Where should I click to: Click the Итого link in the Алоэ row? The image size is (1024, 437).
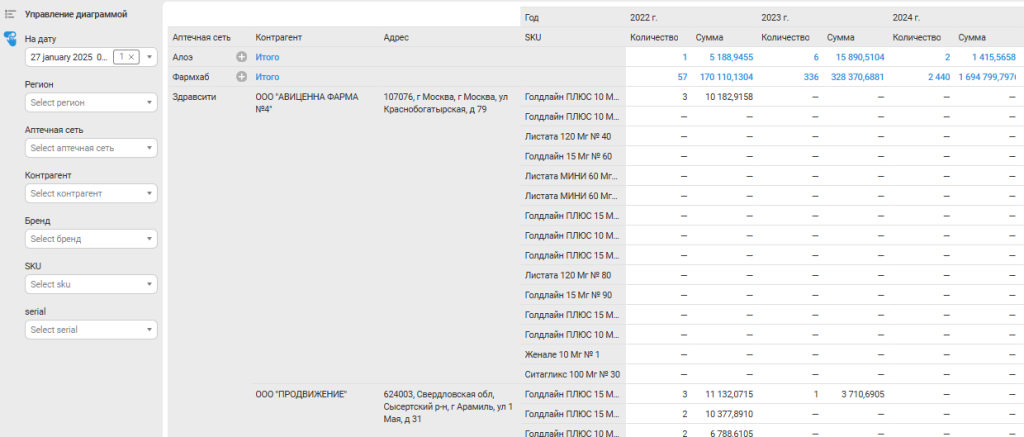pyautogui.click(x=267, y=57)
